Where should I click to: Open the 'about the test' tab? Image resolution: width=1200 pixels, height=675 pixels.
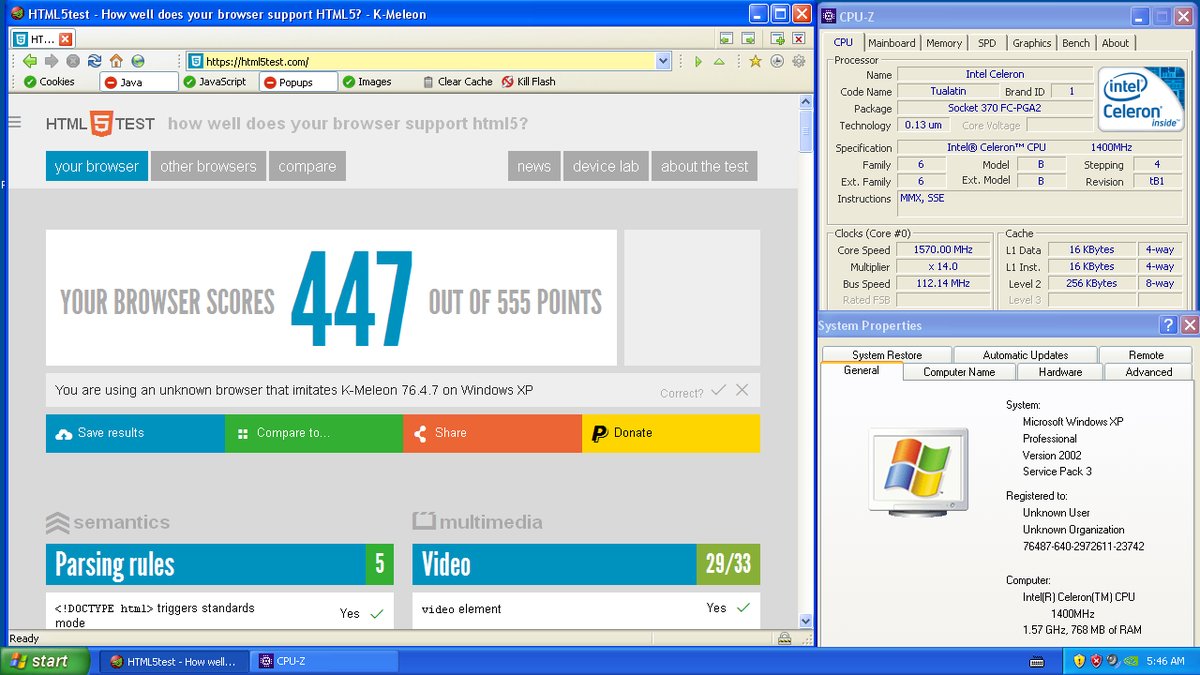705,166
